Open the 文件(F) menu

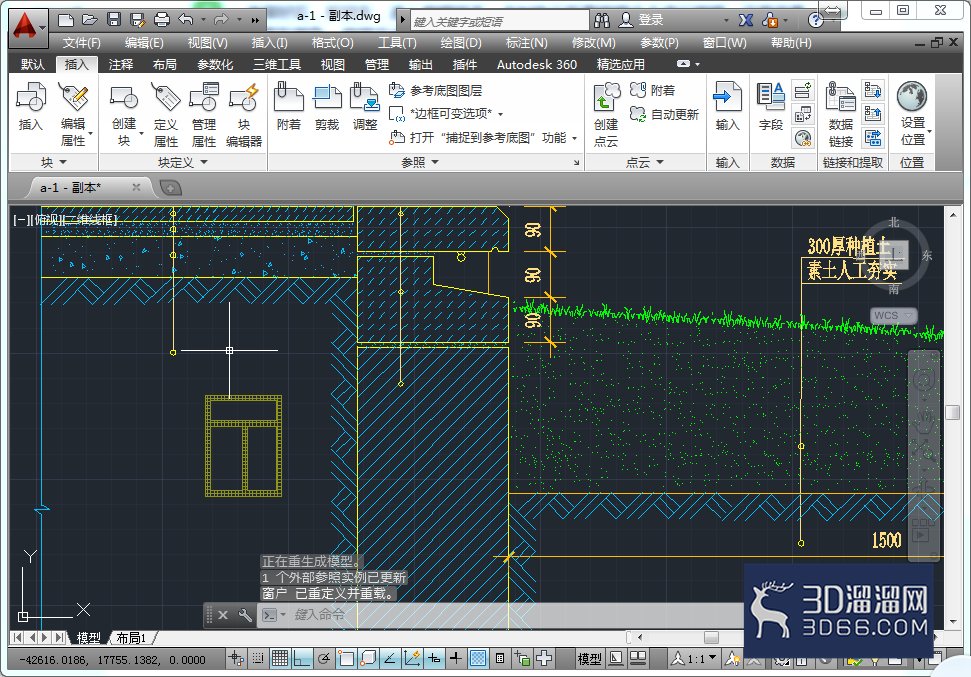coord(81,43)
